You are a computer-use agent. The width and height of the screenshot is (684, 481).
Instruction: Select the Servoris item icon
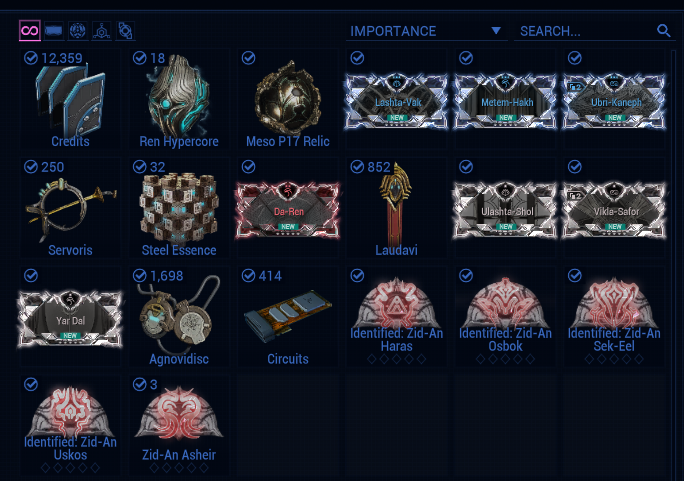[x=70, y=209]
